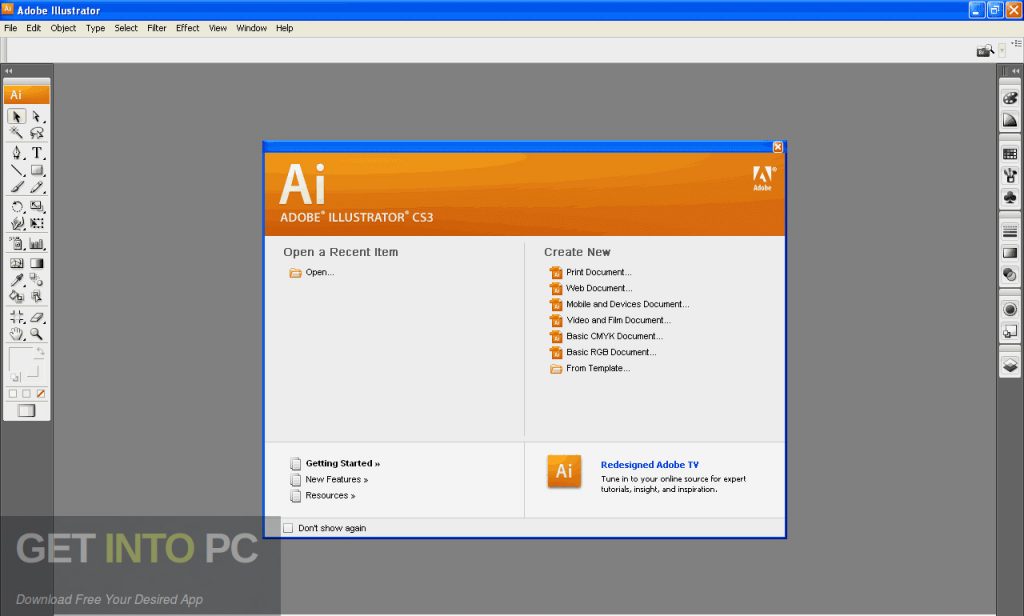Screen dimensions: 1024x616
Task: Select the Crop Area tool
Action: 16,317
